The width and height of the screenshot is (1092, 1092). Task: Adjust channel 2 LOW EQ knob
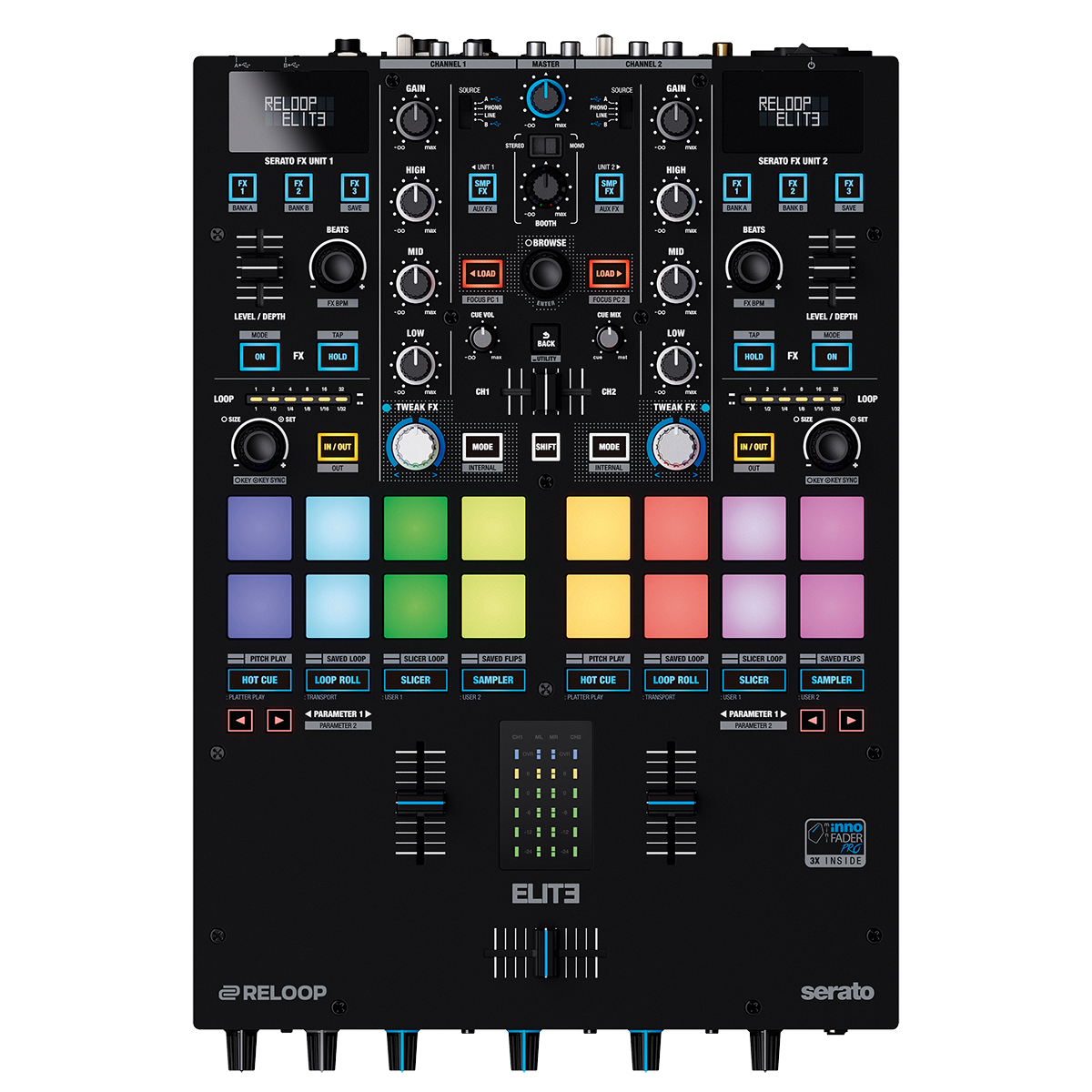pyautogui.click(x=676, y=364)
